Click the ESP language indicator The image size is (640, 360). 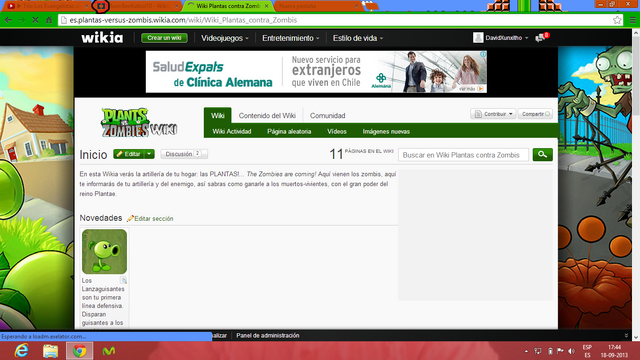(587, 351)
